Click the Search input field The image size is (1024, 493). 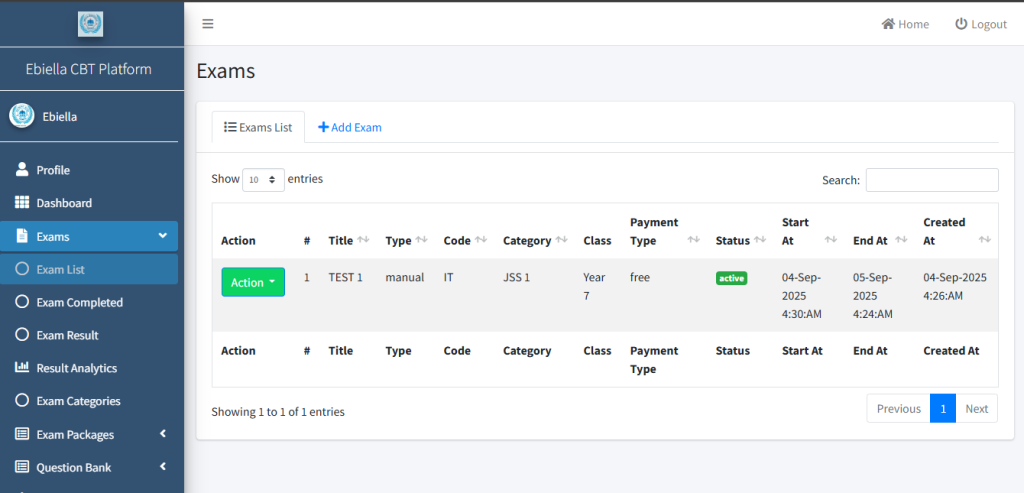coord(931,180)
